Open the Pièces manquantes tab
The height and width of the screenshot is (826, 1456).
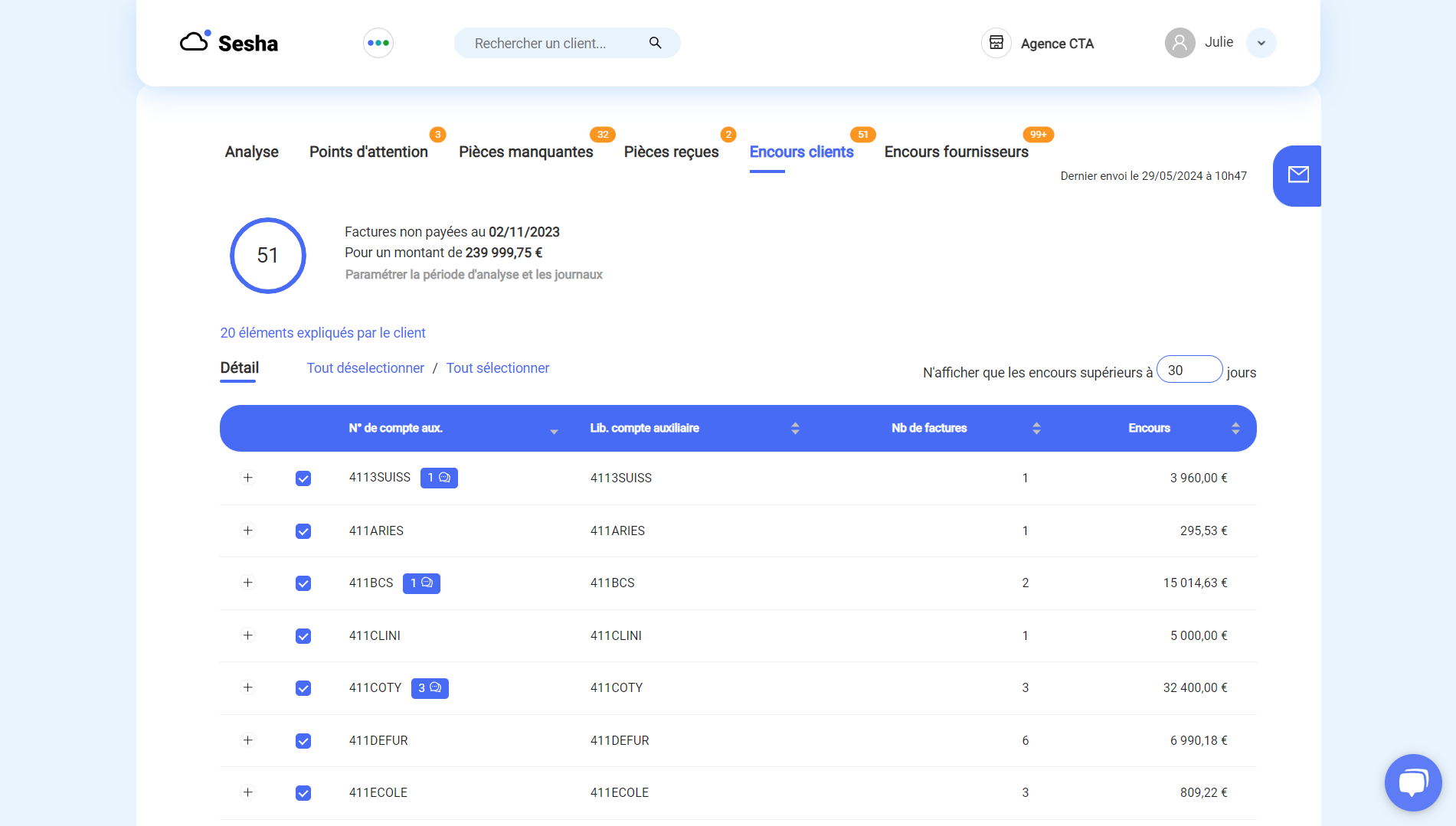(526, 152)
